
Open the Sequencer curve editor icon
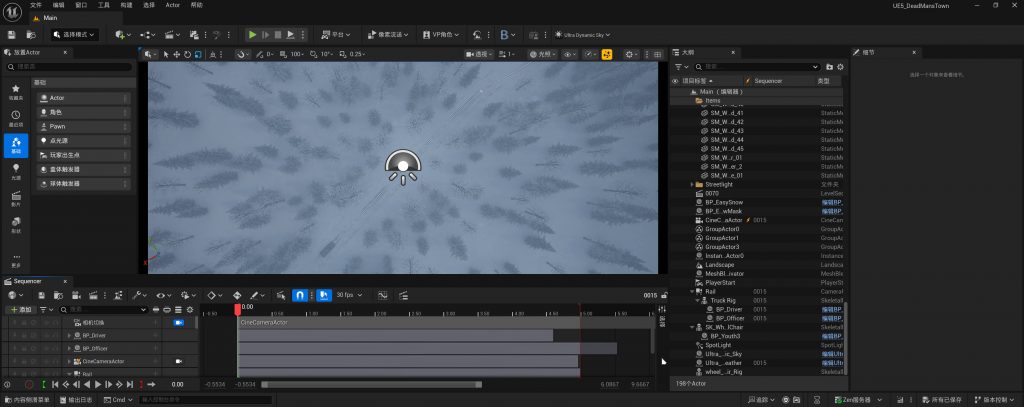coord(381,296)
